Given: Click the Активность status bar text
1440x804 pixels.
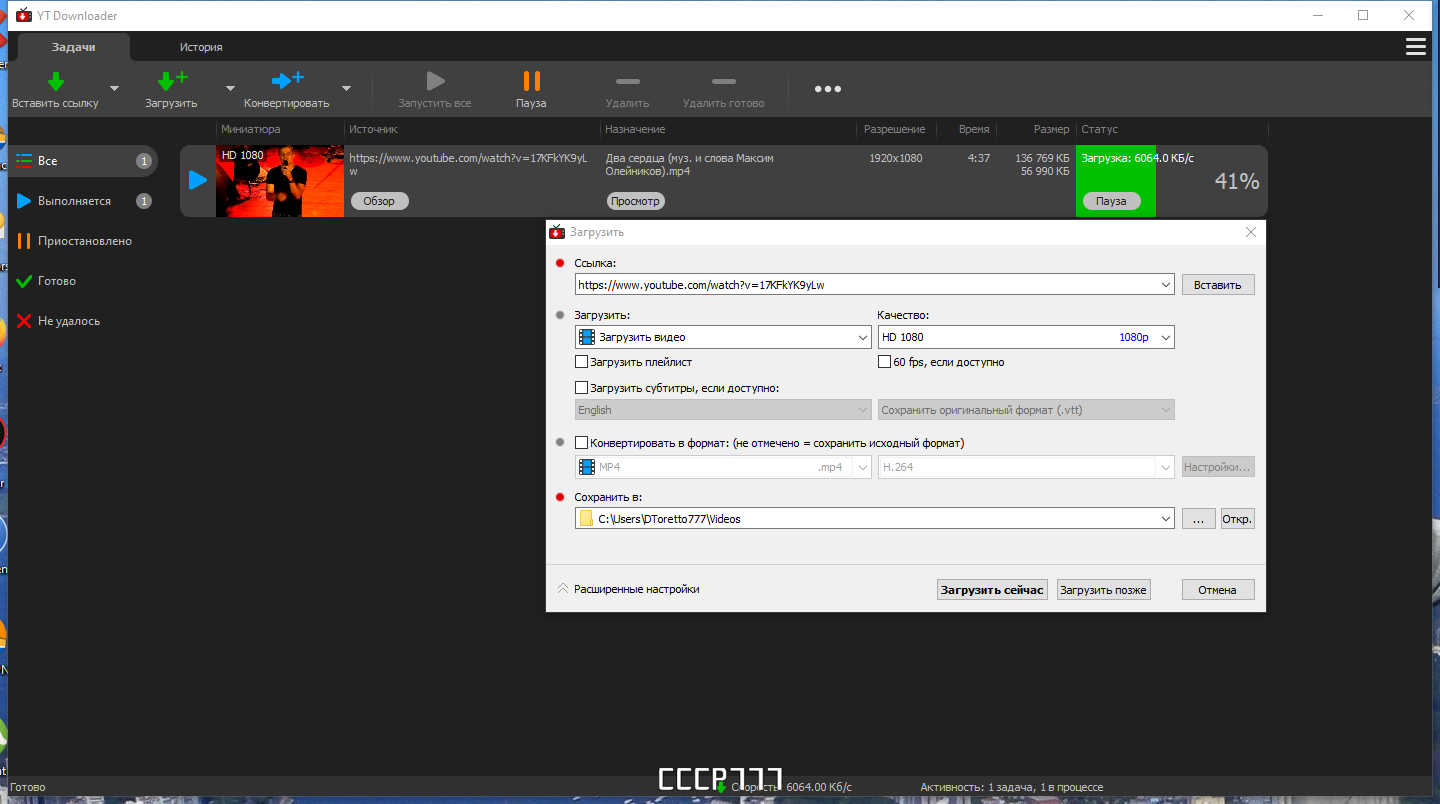Looking at the screenshot, I should pos(1011,787).
